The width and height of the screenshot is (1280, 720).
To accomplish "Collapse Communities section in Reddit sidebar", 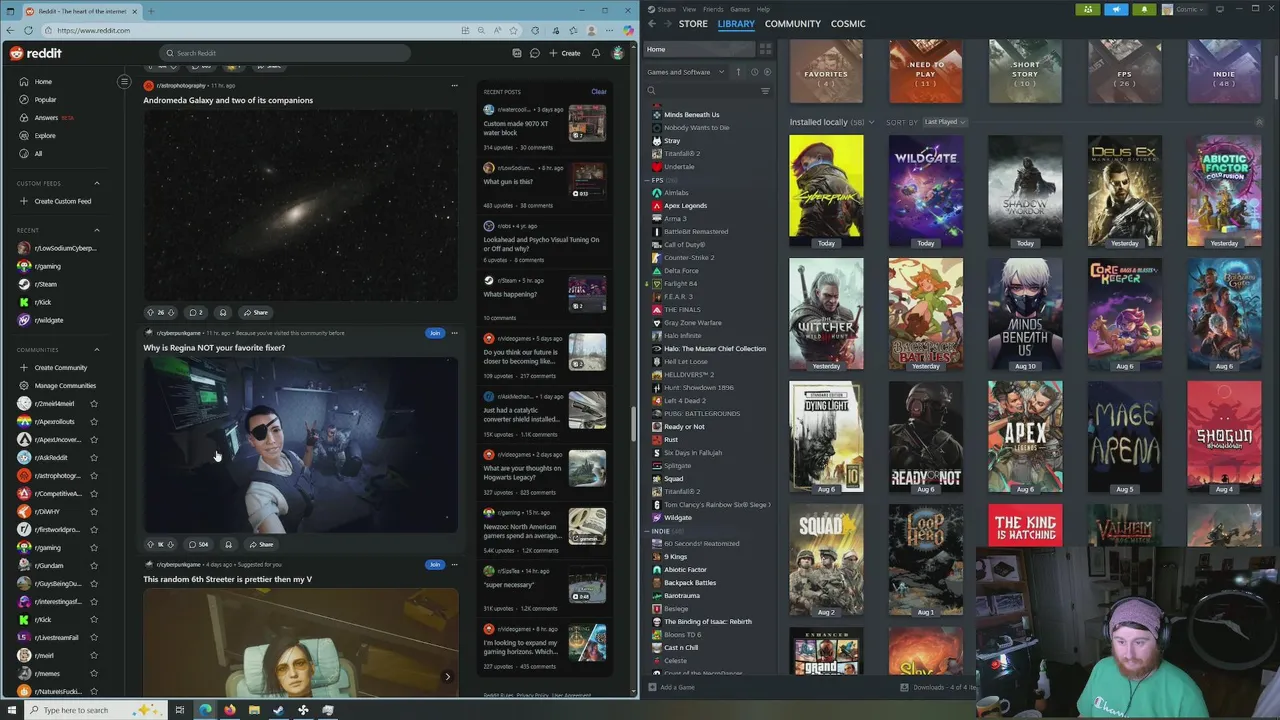I will 97,350.
